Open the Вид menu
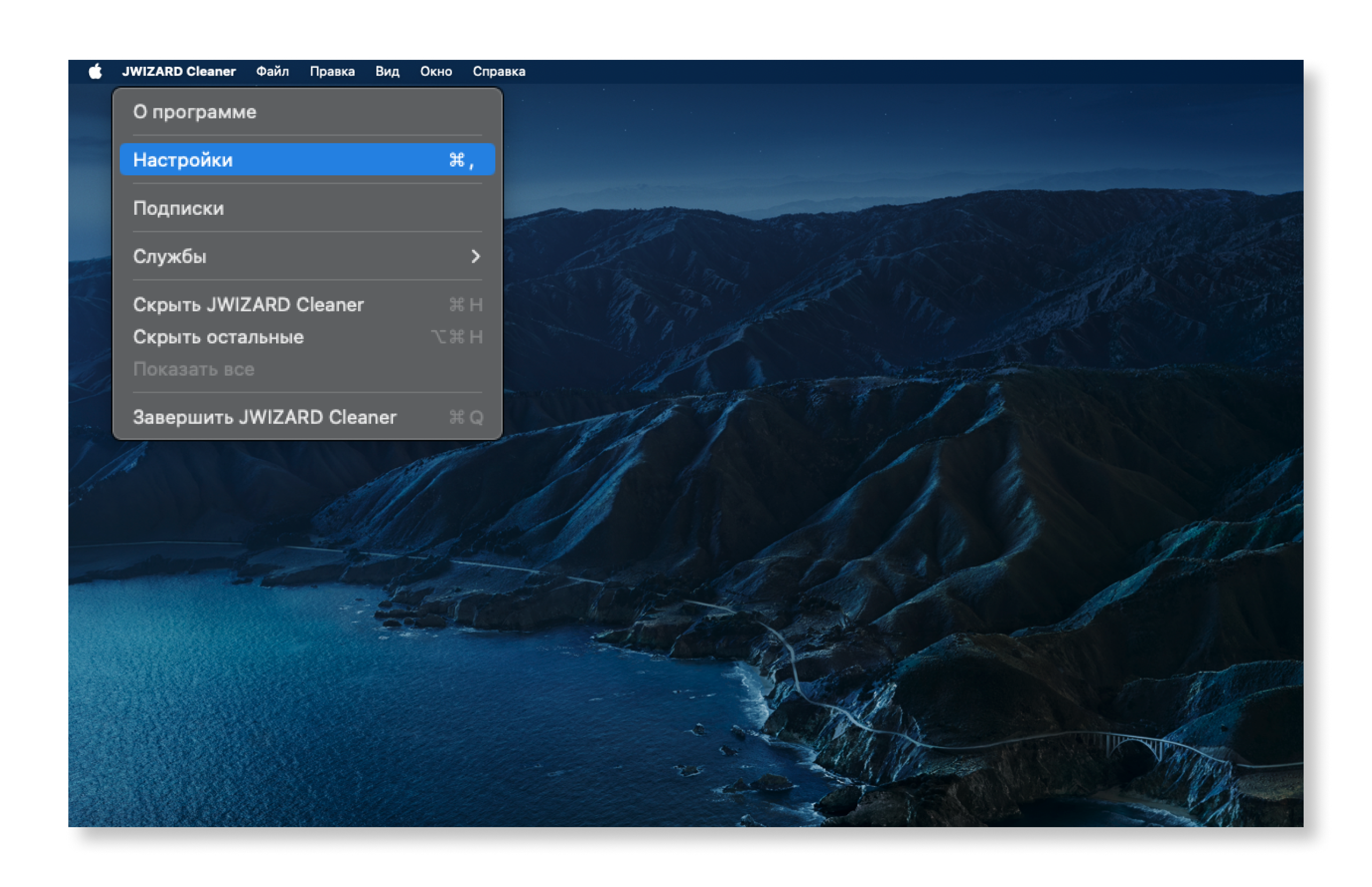 [x=387, y=72]
